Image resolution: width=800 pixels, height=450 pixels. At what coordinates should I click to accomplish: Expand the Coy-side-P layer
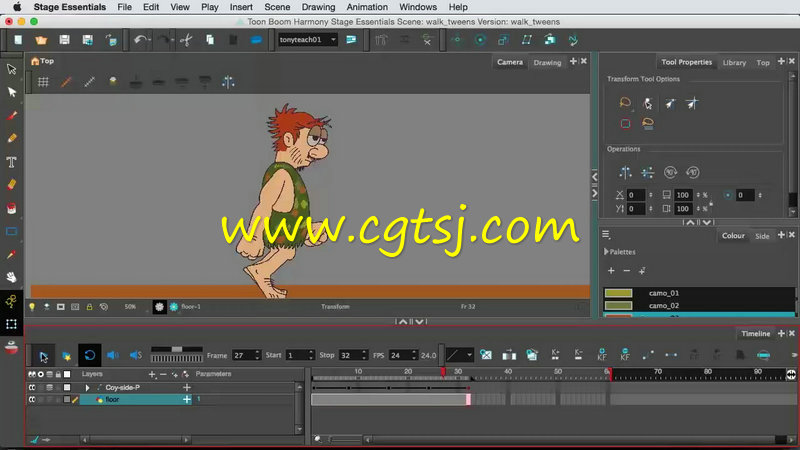[87, 388]
